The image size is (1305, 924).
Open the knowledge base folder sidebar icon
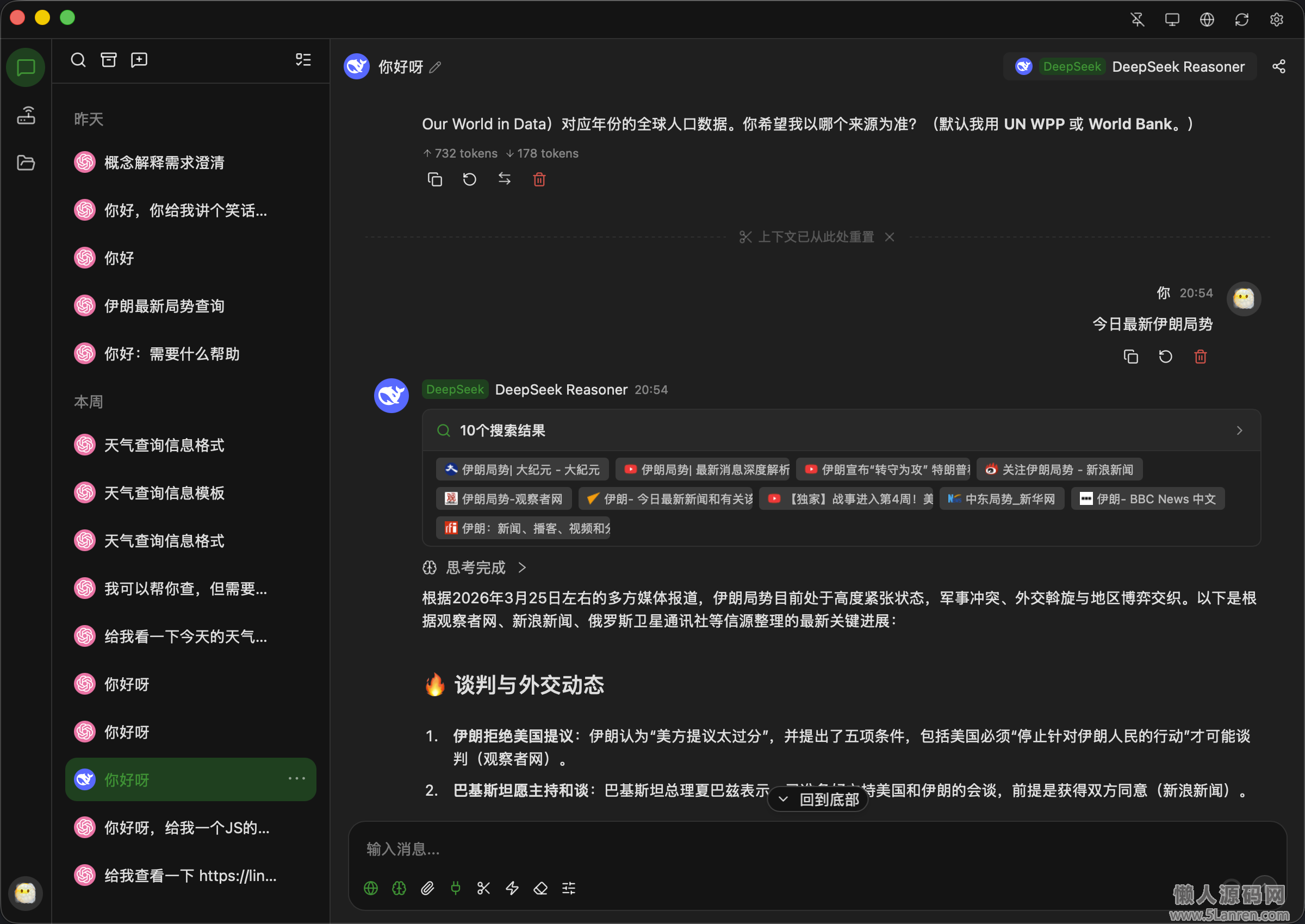26,163
